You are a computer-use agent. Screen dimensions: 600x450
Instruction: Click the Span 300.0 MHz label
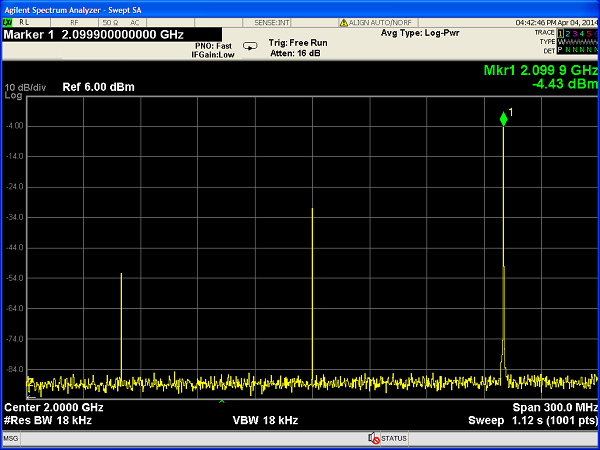554,408
